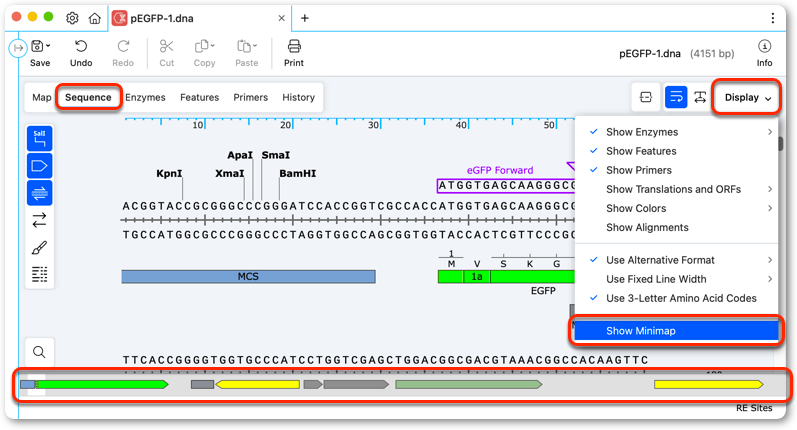Click the BamHI enzyme site label
Screen dimensions: 797x430
click(x=297, y=173)
